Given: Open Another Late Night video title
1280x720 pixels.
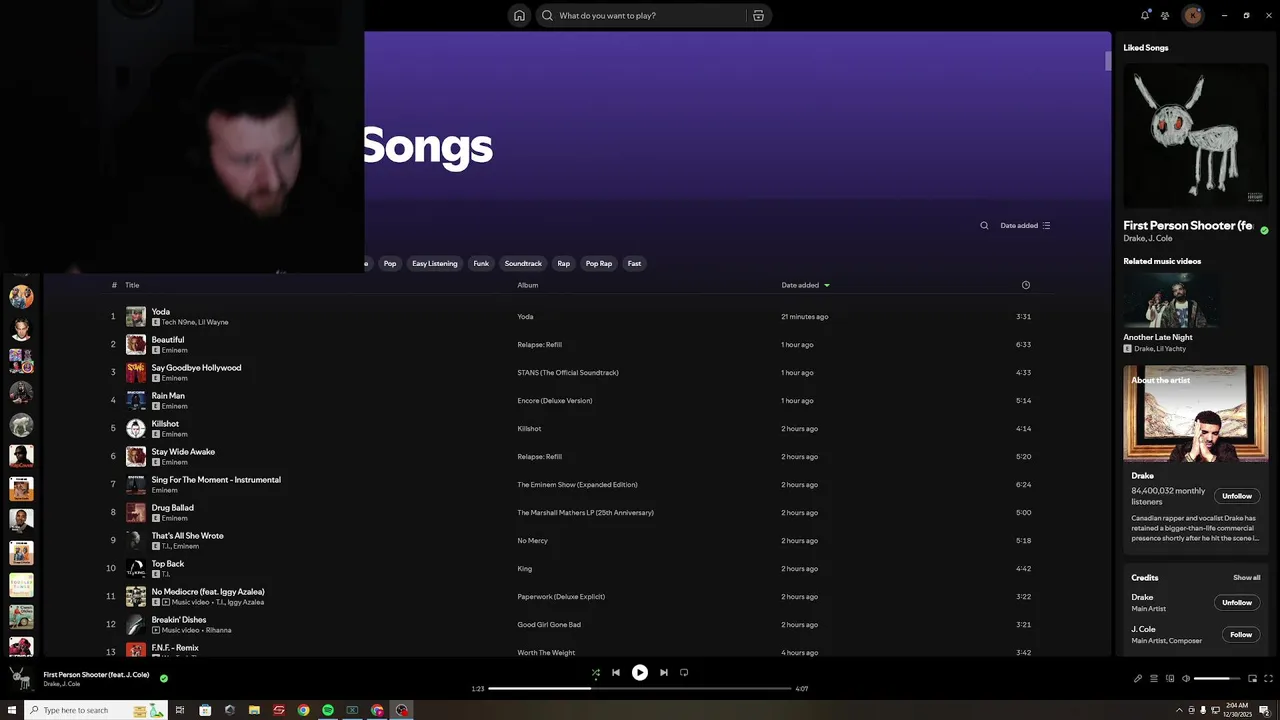Looking at the screenshot, I should [1158, 337].
